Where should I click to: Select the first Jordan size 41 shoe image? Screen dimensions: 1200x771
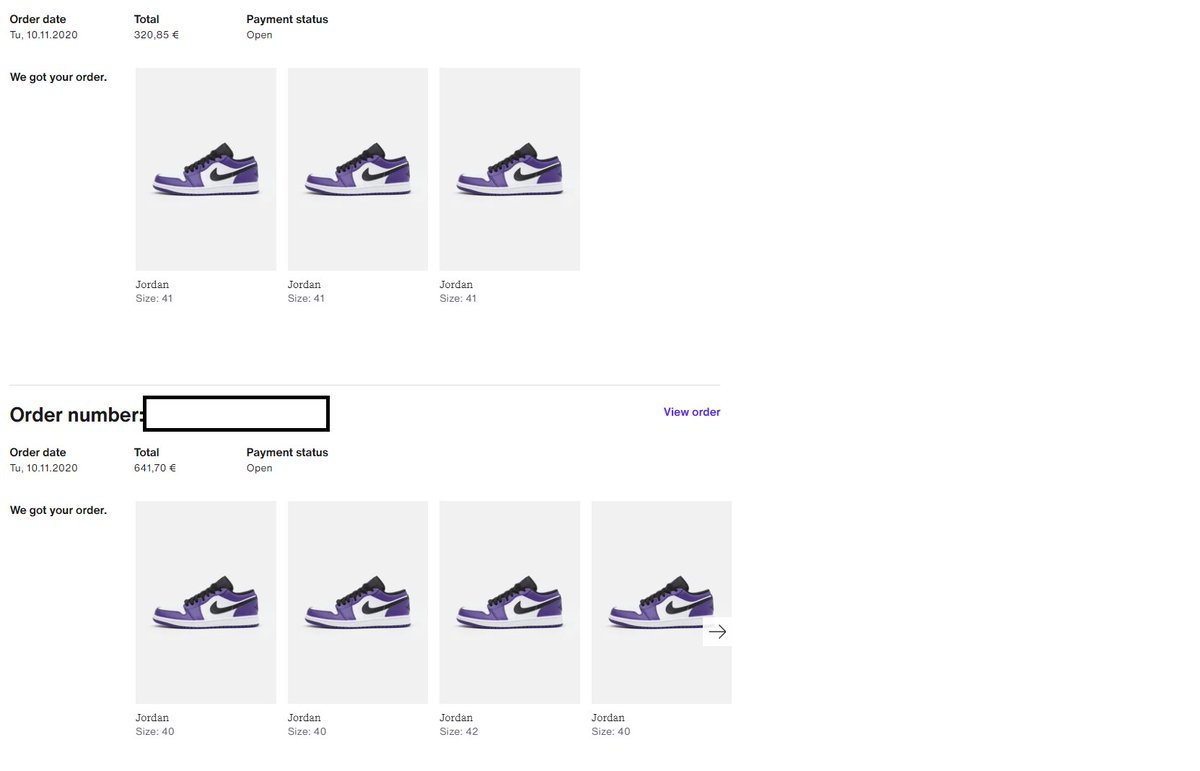point(205,168)
